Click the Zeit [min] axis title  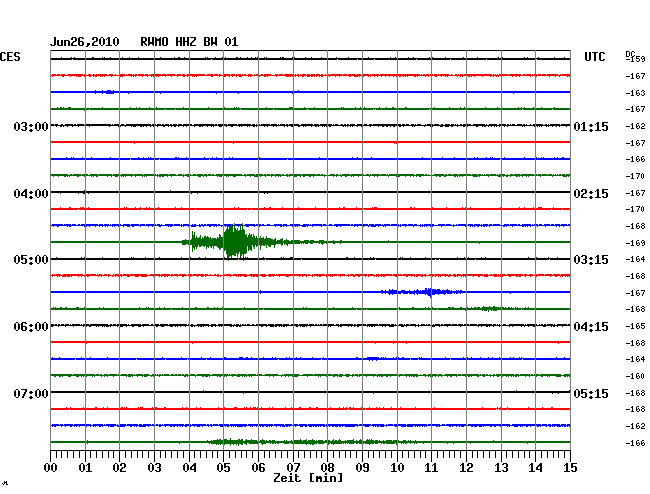coord(308,478)
